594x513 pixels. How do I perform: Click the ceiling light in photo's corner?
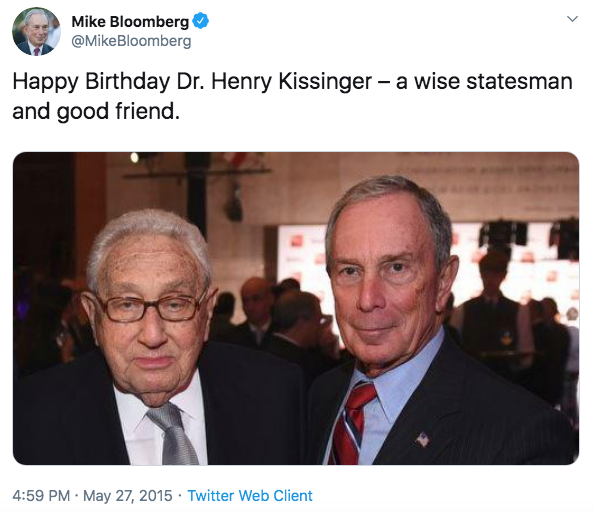(134, 158)
